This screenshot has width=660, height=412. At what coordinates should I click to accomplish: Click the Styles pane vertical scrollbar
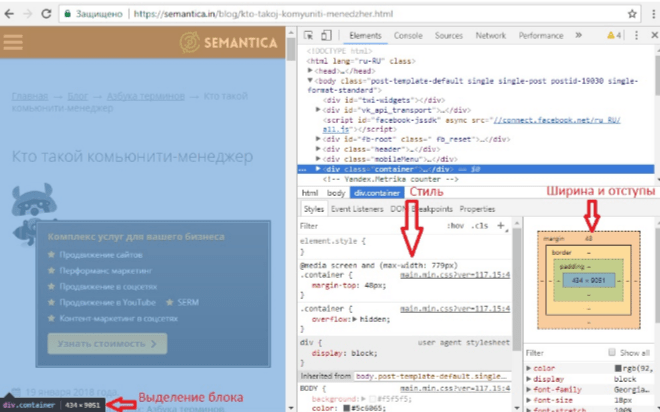(x=517, y=290)
